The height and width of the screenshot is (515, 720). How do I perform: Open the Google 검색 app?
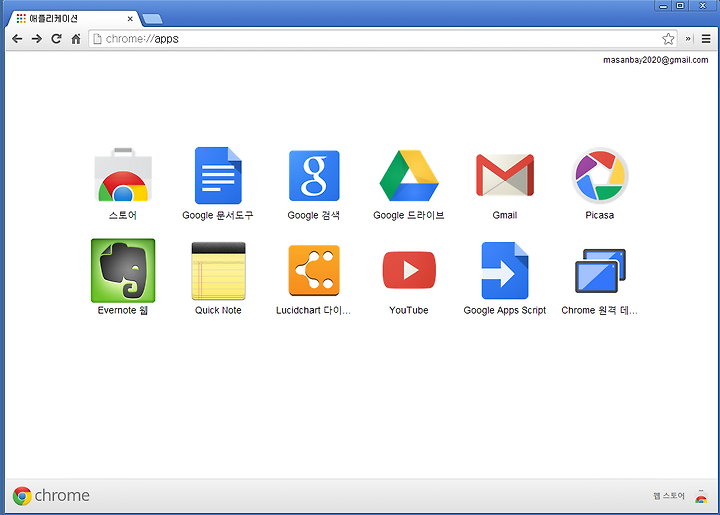click(x=314, y=176)
